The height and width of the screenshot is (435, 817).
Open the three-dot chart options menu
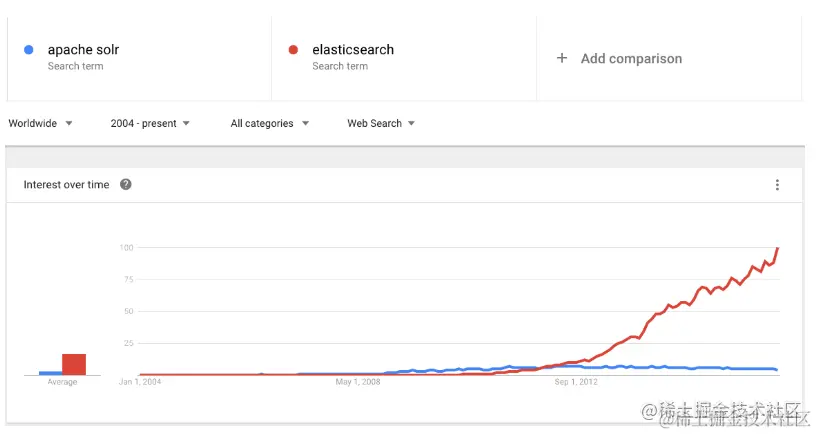[777, 185]
